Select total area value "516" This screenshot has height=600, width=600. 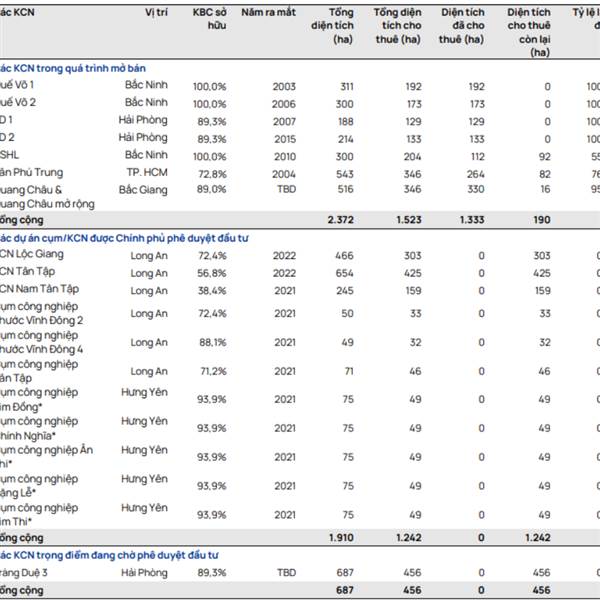345,189
